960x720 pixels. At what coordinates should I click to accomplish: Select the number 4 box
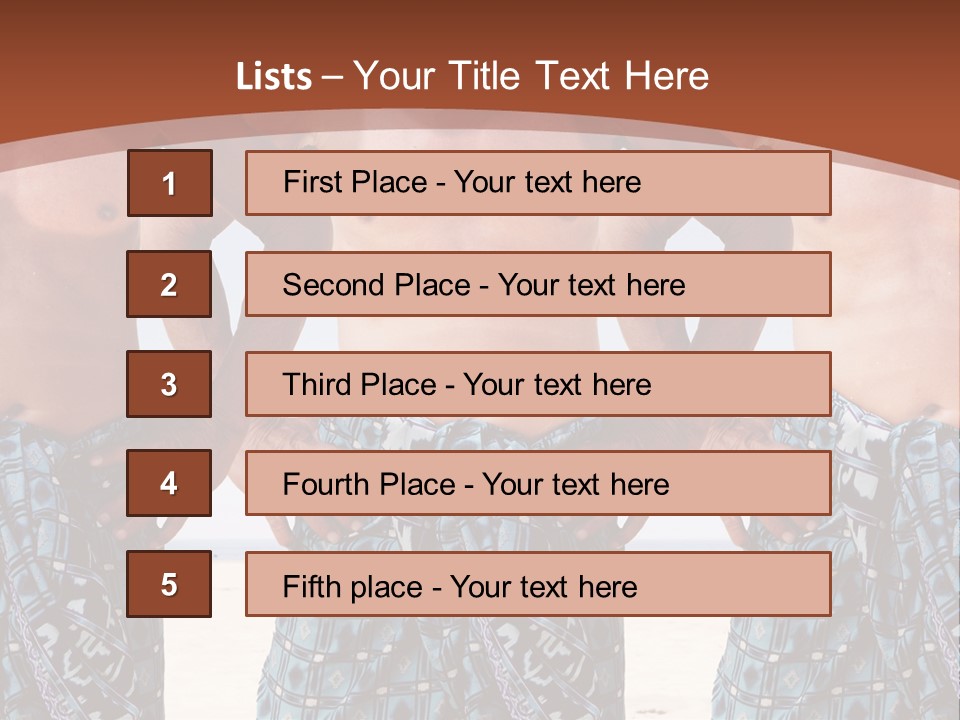(x=169, y=483)
